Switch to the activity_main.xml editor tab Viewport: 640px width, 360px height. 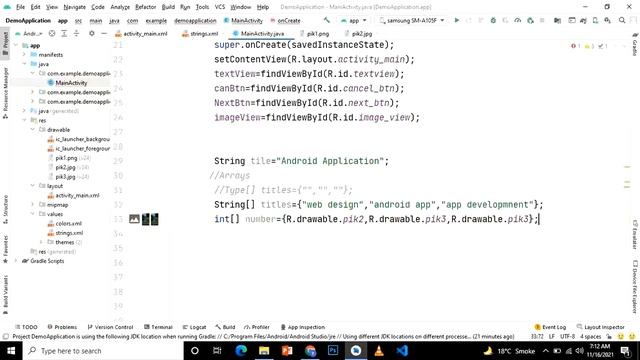(141, 33)
